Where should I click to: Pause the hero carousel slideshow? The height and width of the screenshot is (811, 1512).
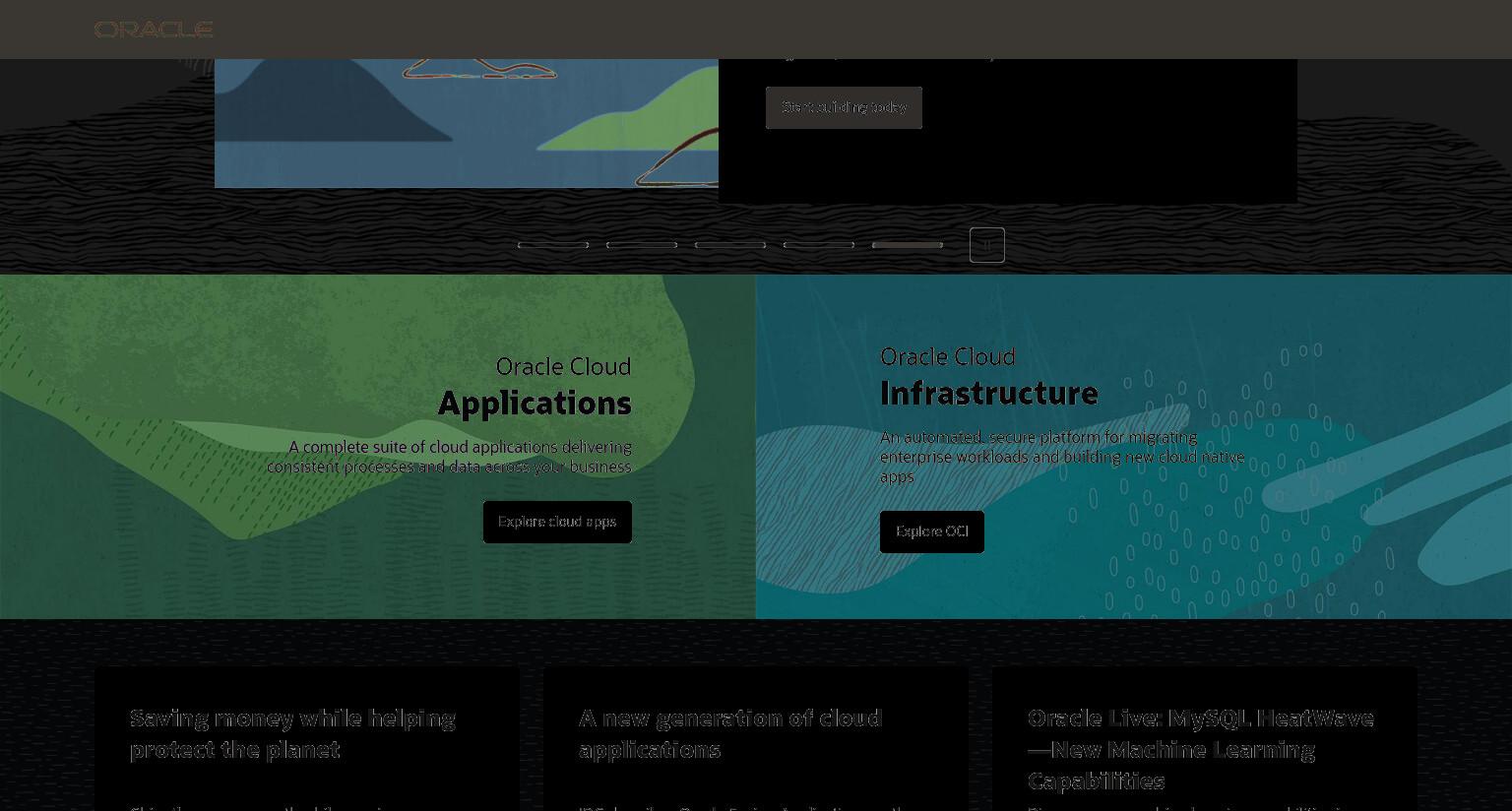click(x=987, y=245)
